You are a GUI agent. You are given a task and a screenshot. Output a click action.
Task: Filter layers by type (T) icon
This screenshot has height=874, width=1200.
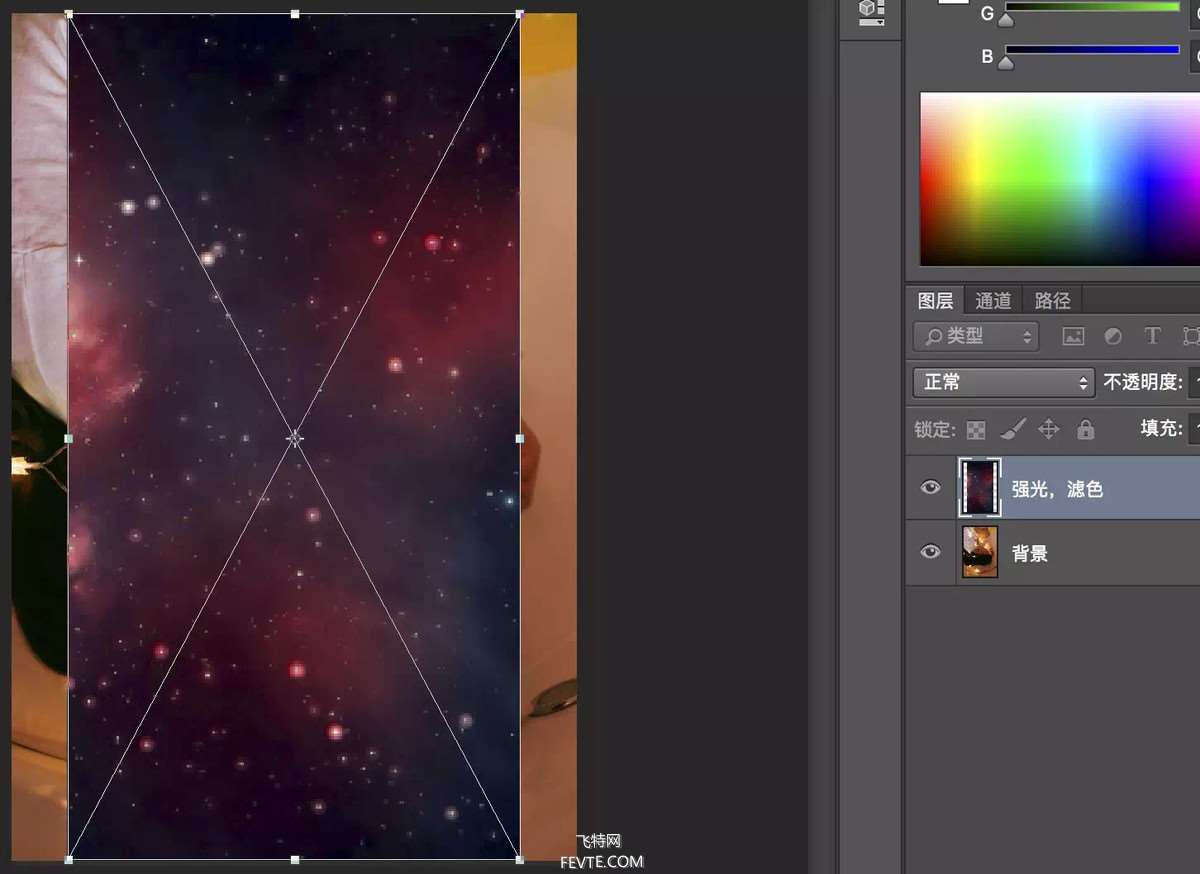[1152, 337]
